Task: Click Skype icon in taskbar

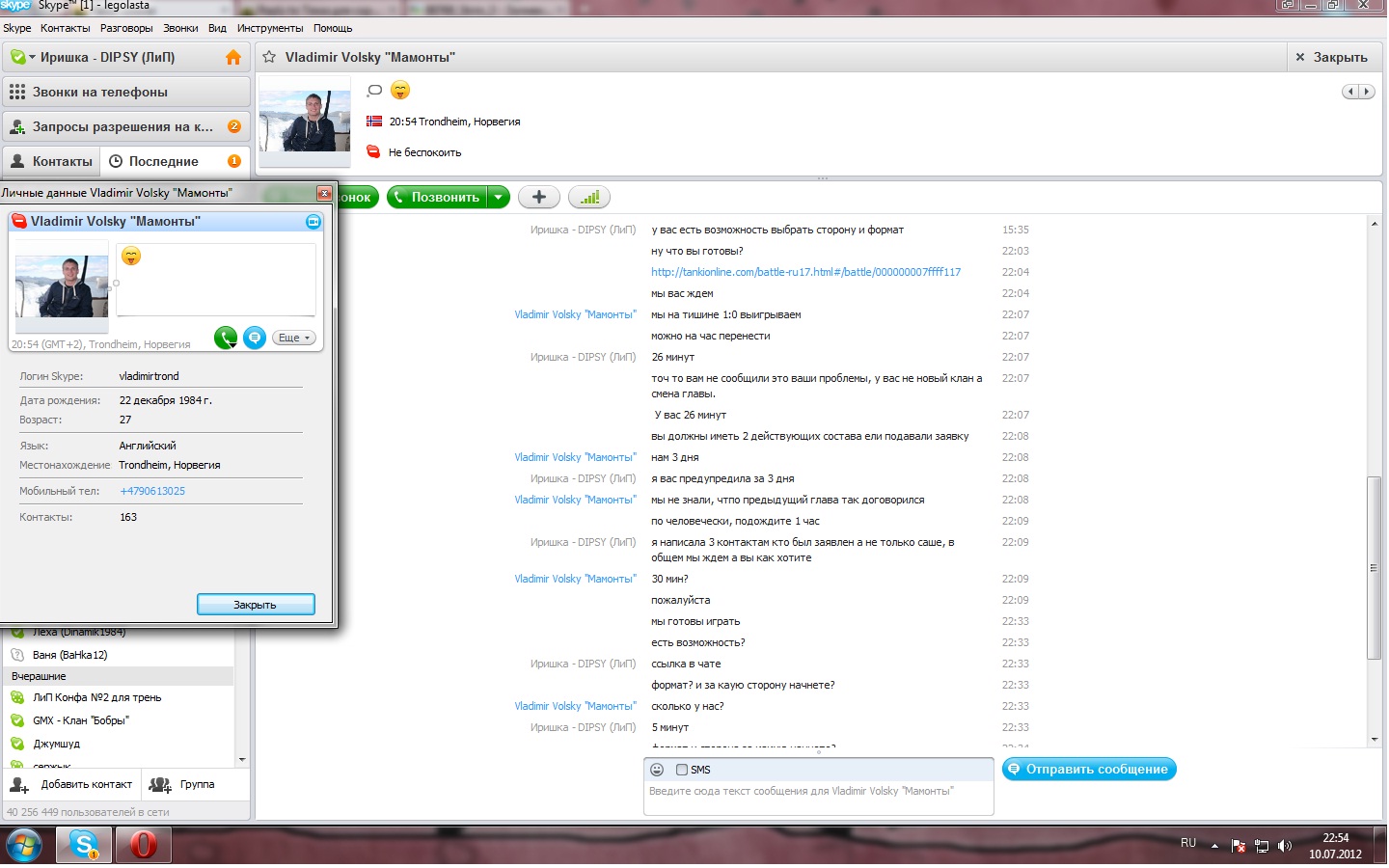Action: (x=85, y=846)
